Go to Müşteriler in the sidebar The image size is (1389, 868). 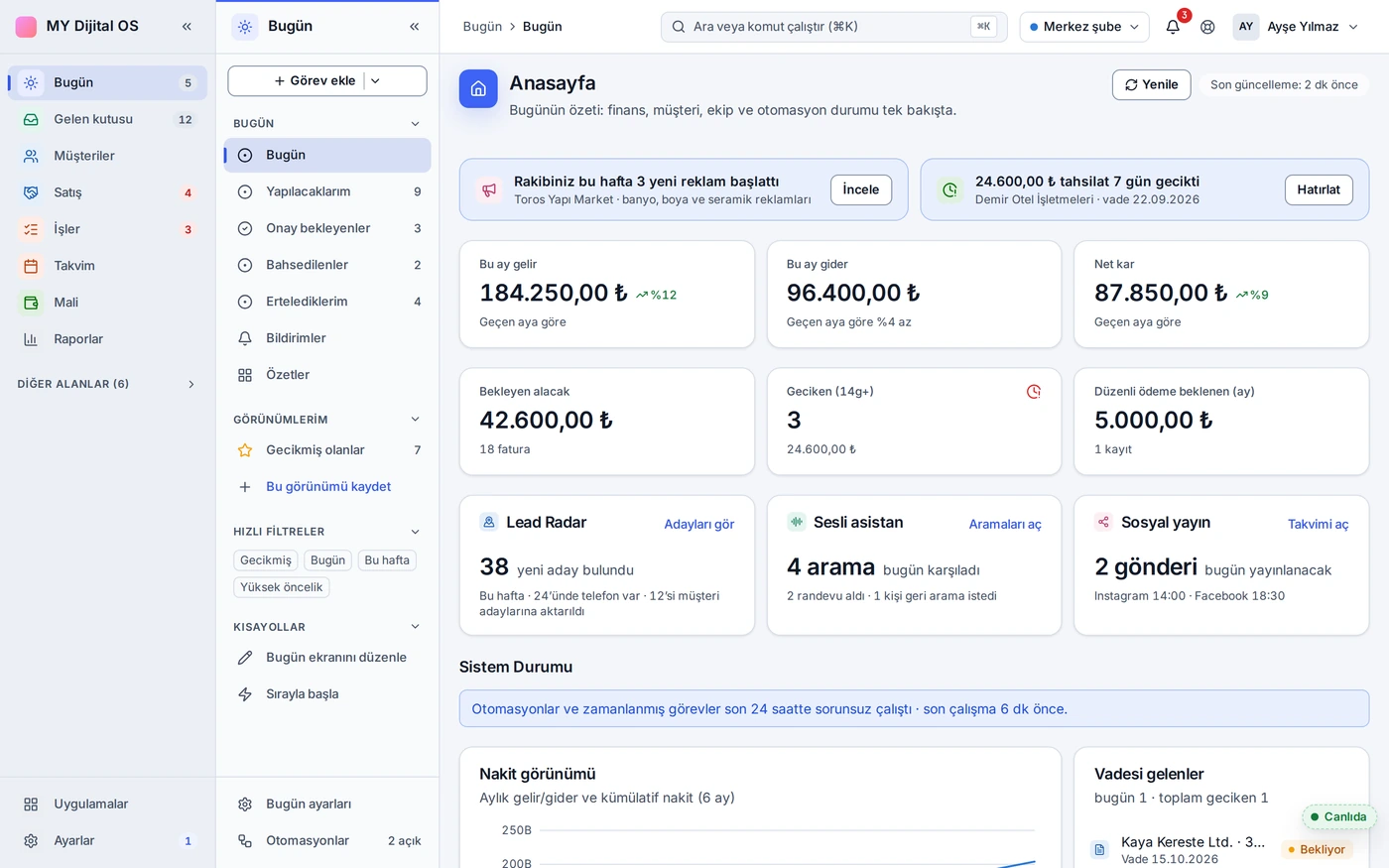(x=107, y=156)
